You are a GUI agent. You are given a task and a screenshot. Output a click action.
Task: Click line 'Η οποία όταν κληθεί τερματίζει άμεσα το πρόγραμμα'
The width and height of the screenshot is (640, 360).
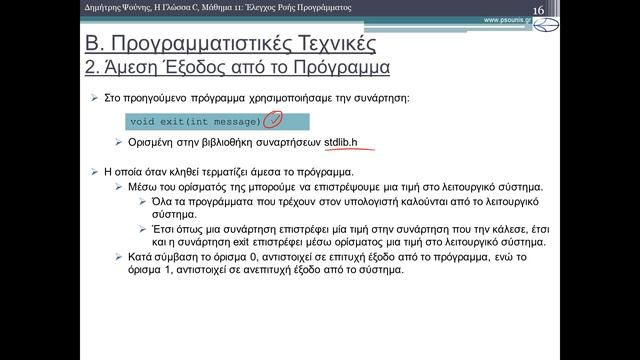(x=229, y=172)
